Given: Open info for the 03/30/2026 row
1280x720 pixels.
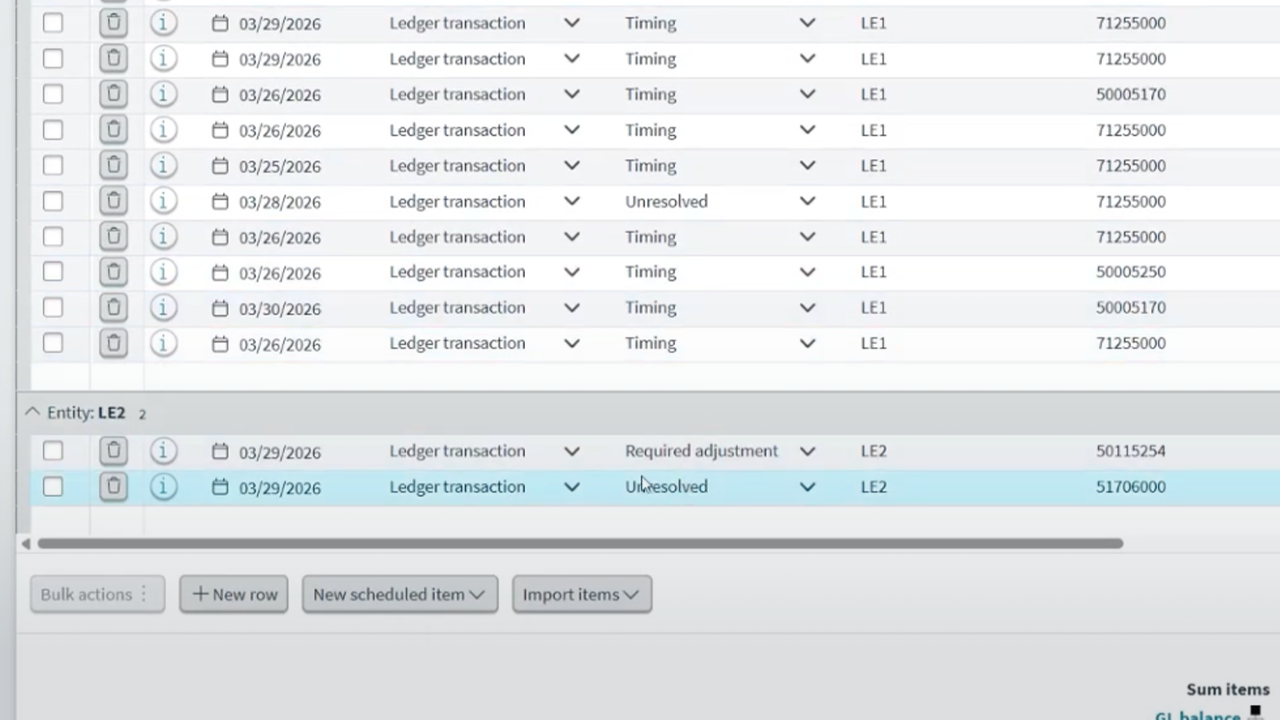Looking at the screenshot, I should tap(163, 307).
